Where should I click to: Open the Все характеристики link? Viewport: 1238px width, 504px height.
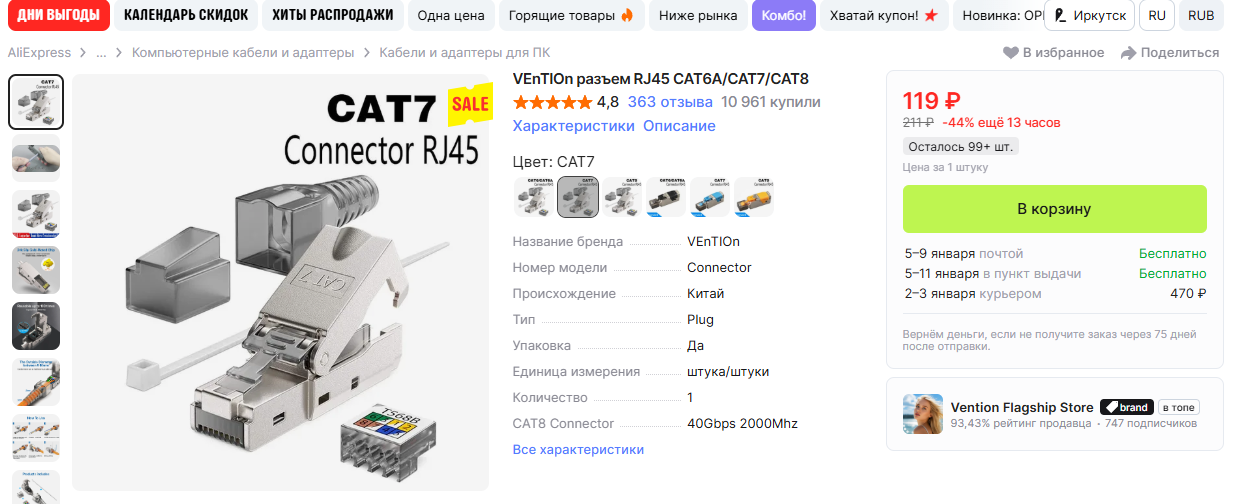tap(578, 450)
